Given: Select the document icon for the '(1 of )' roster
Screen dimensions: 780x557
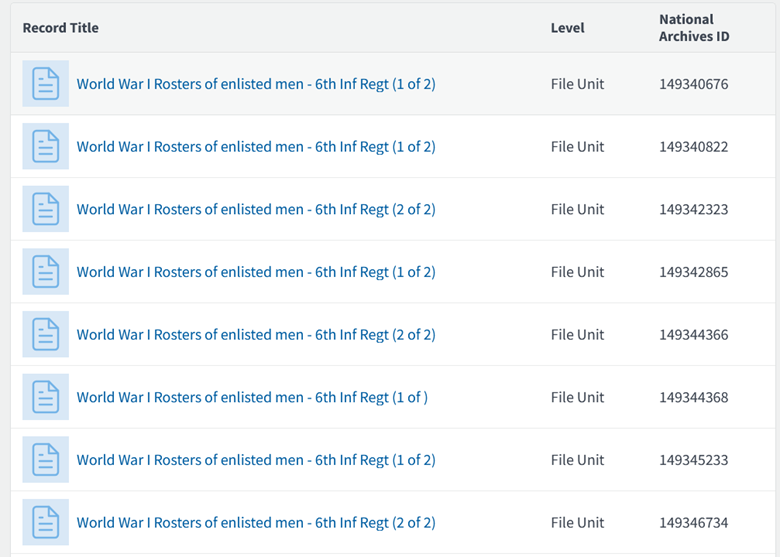Looking at the screenshot, I should coord(46,397).
